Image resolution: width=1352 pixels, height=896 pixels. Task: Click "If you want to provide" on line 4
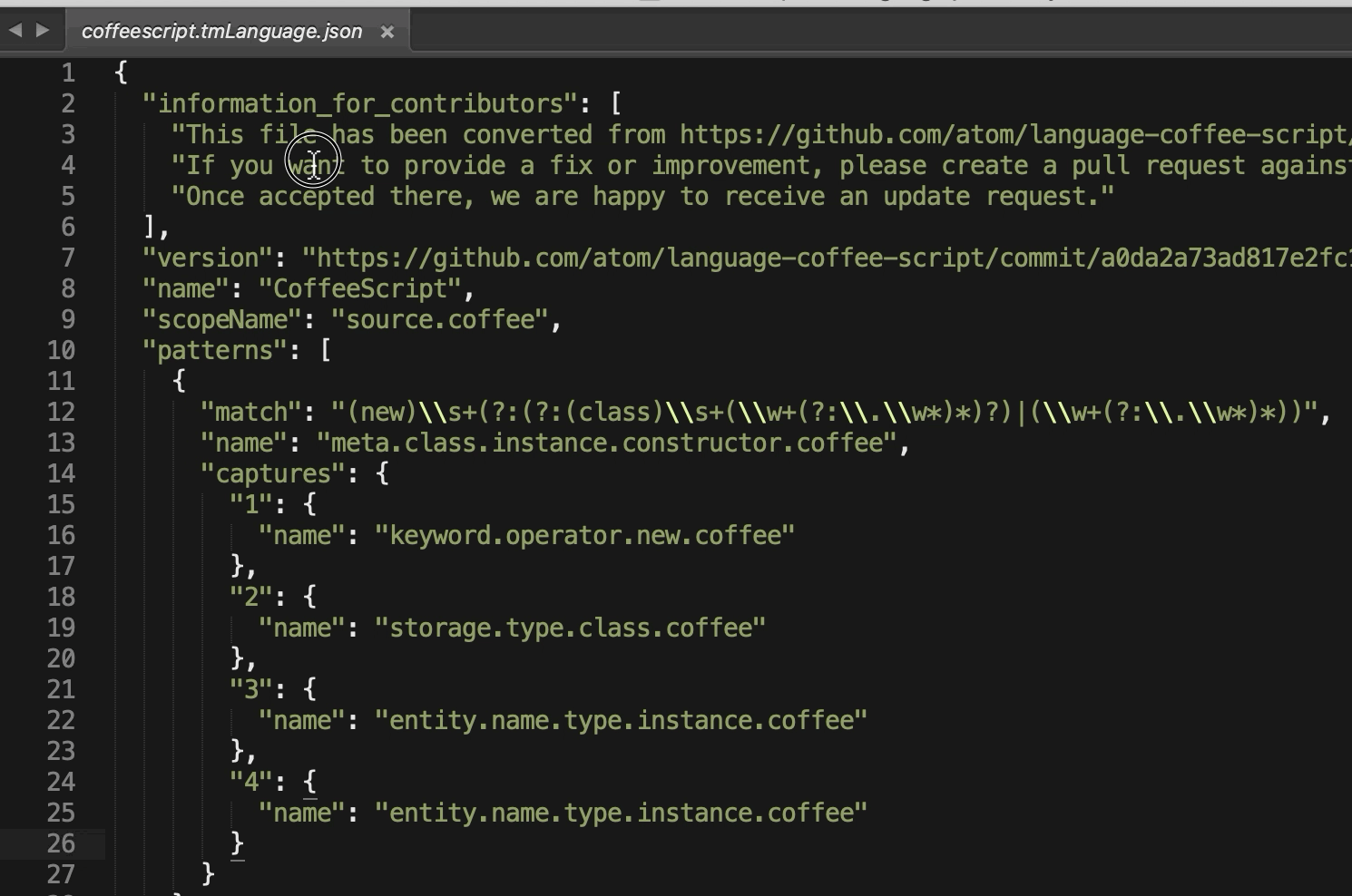click(x=346, y=165)
